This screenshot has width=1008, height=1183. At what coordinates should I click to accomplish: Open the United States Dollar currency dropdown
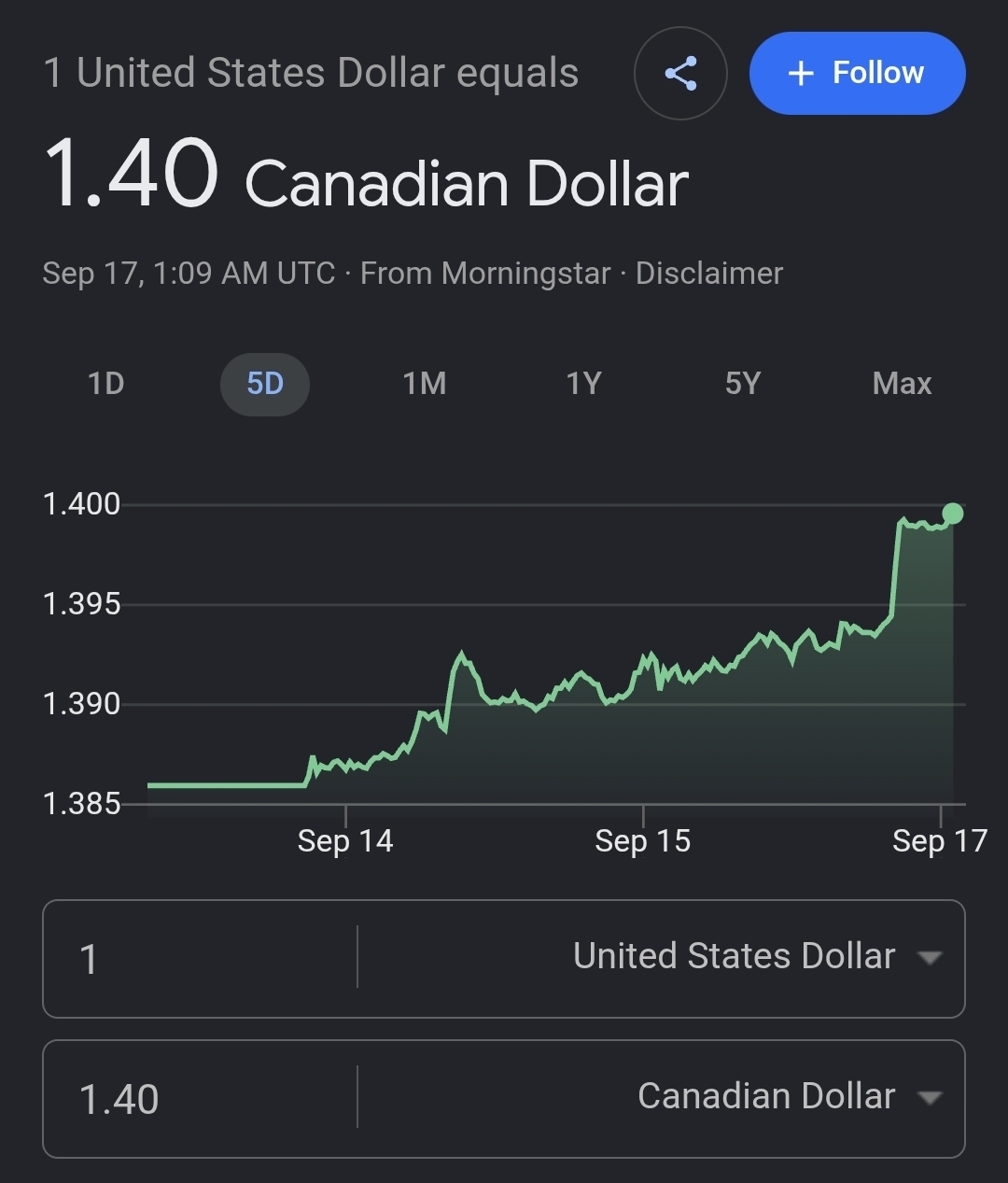click(x=662, y=957)
